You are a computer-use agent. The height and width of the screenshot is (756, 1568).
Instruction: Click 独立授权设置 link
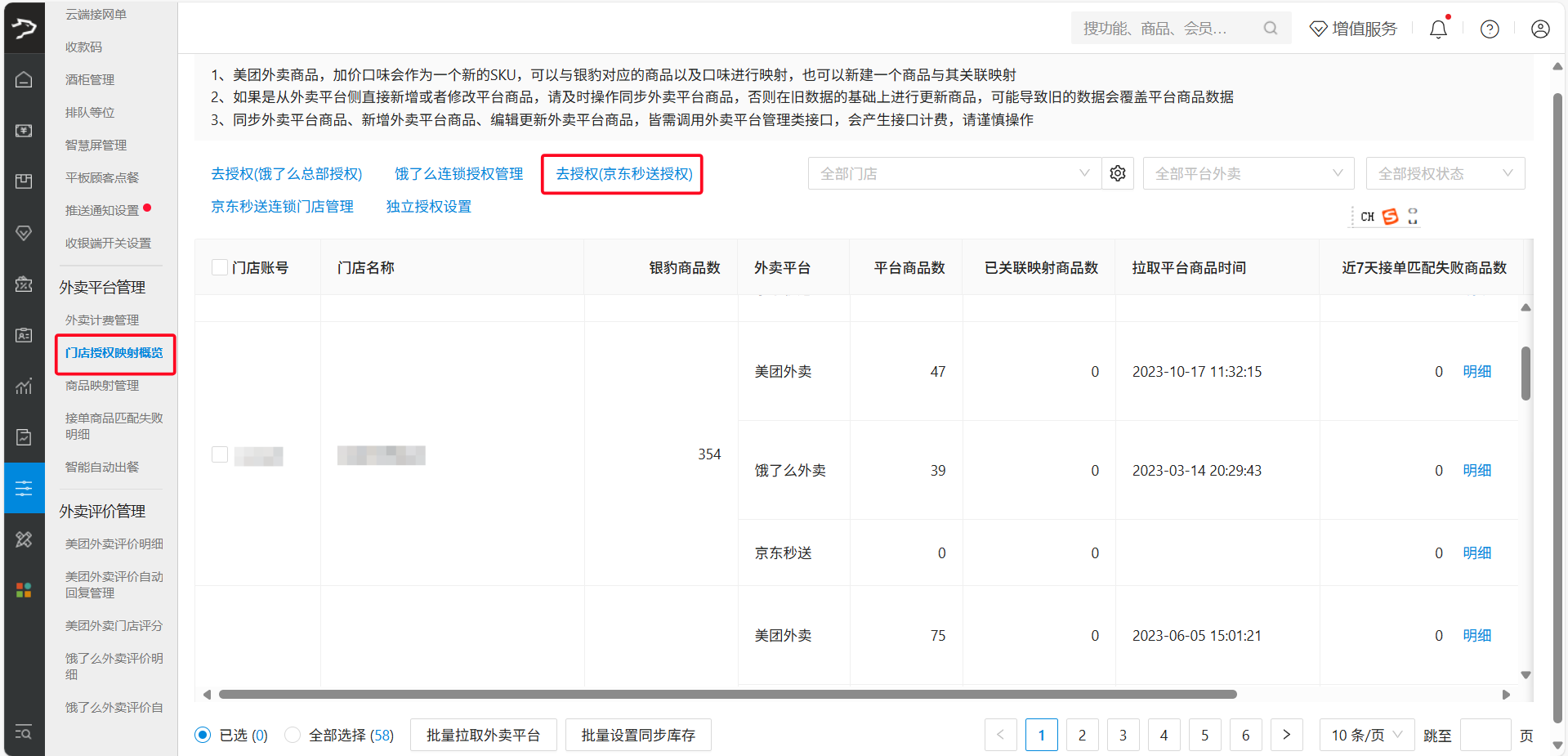(x=429, y=207)
